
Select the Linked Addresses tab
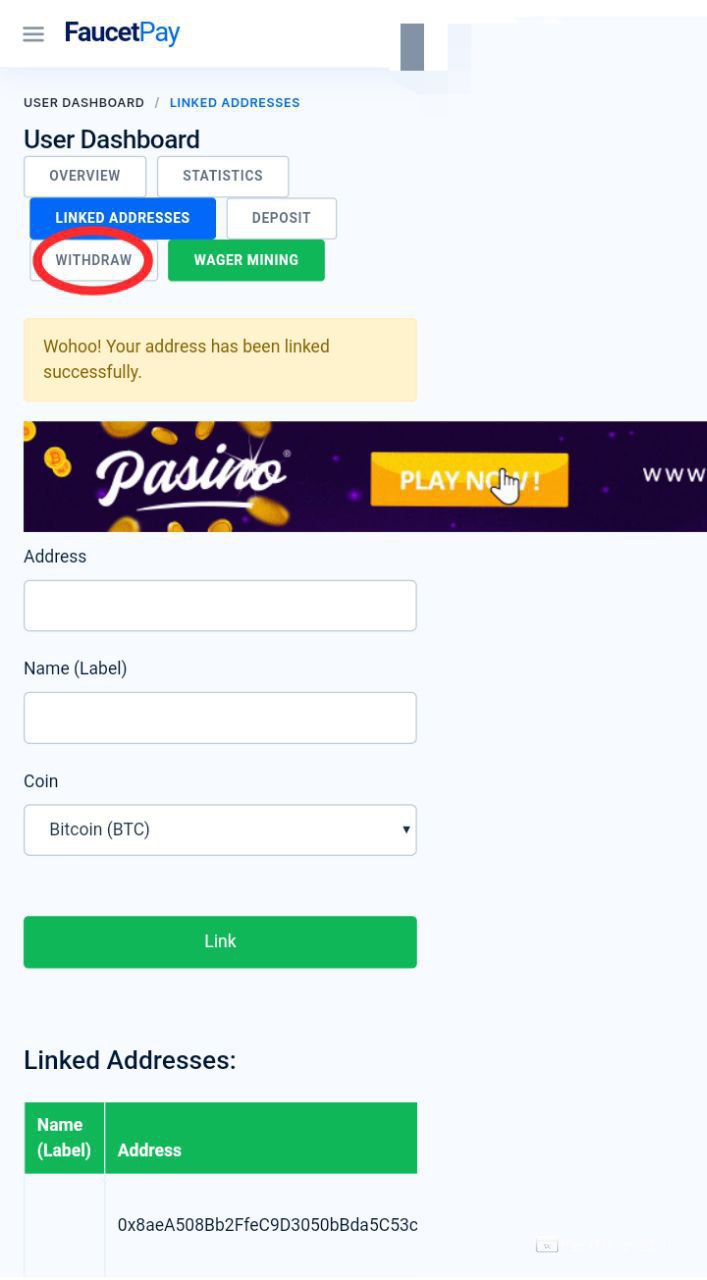coord(122,218)
